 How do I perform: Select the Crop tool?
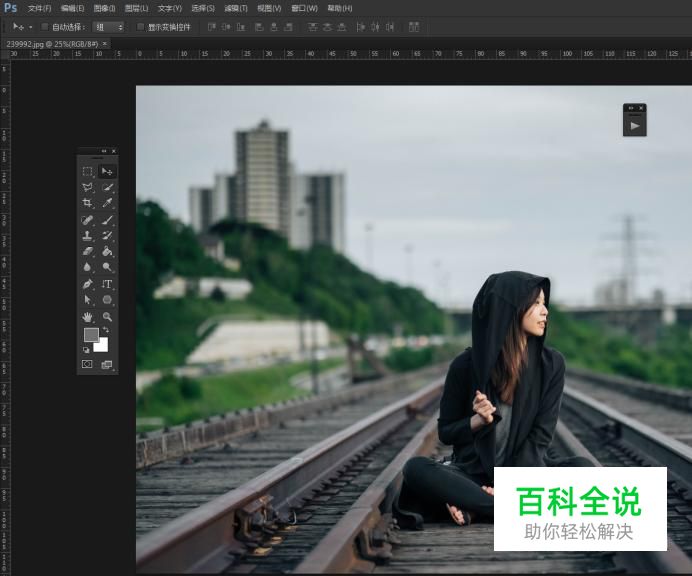[x=88, y=203]
